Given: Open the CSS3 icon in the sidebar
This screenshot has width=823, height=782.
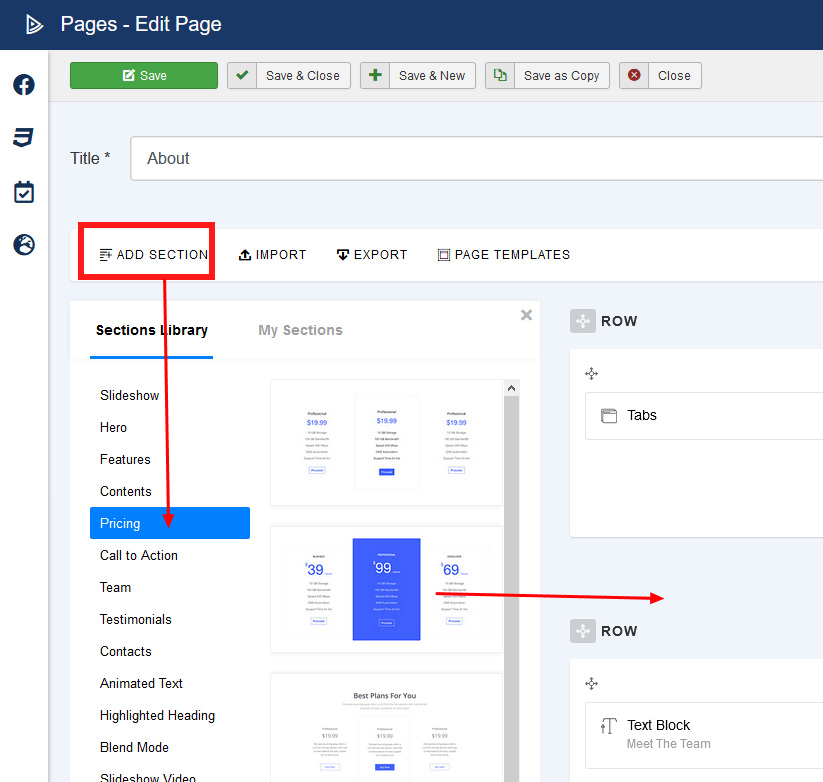Looking at the screenshot, I should (24, 138).
